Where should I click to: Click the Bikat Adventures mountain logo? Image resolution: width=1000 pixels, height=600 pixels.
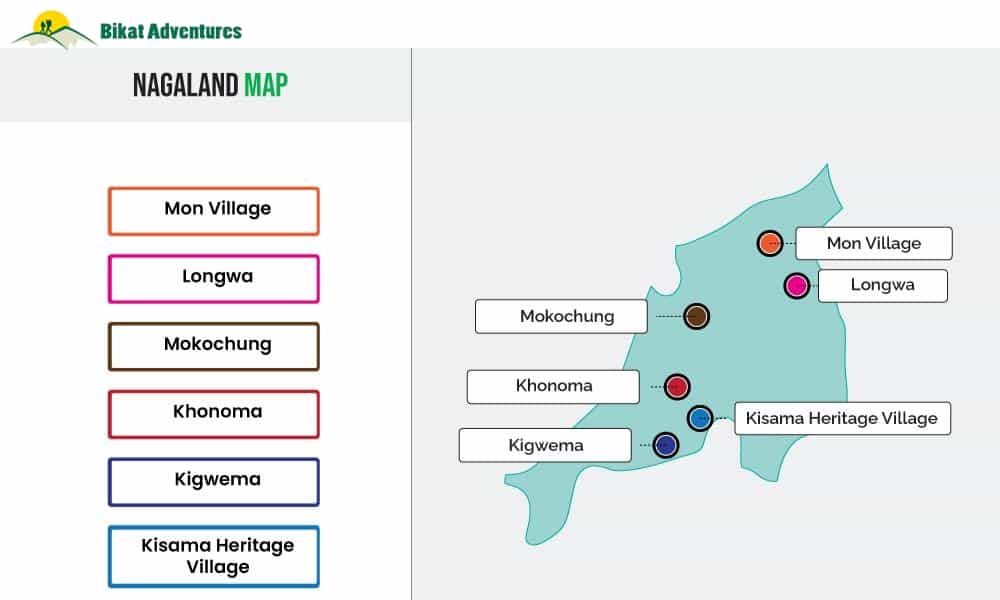(x=53, y=29)
